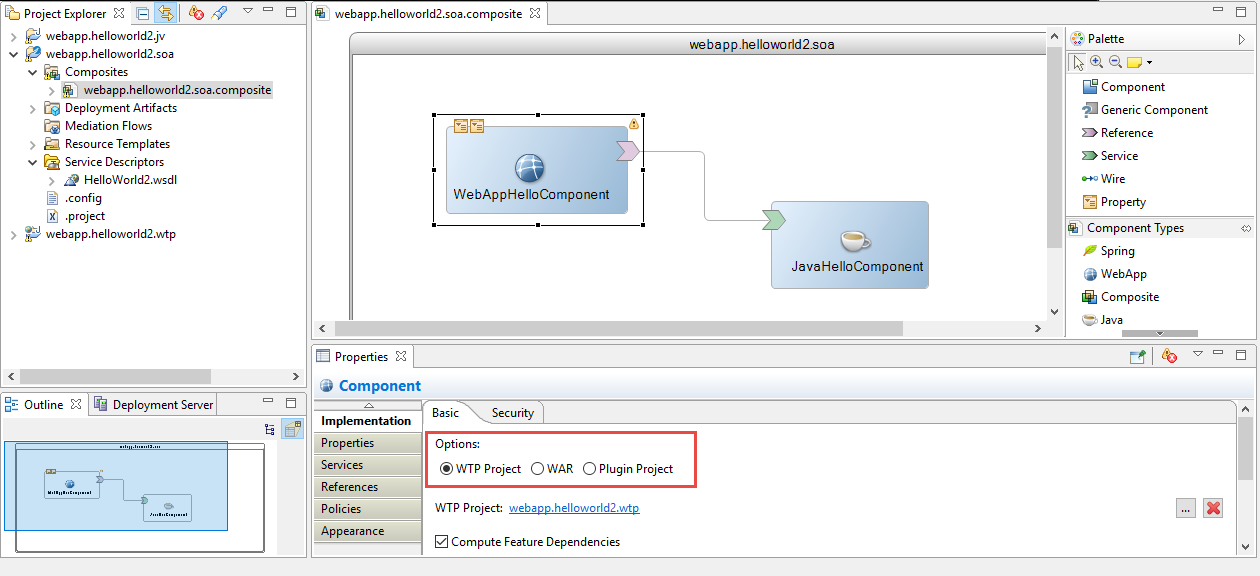Expand the Deployment Artifacts folder
Screen dimensions: 1260x576
coord(32,108)
